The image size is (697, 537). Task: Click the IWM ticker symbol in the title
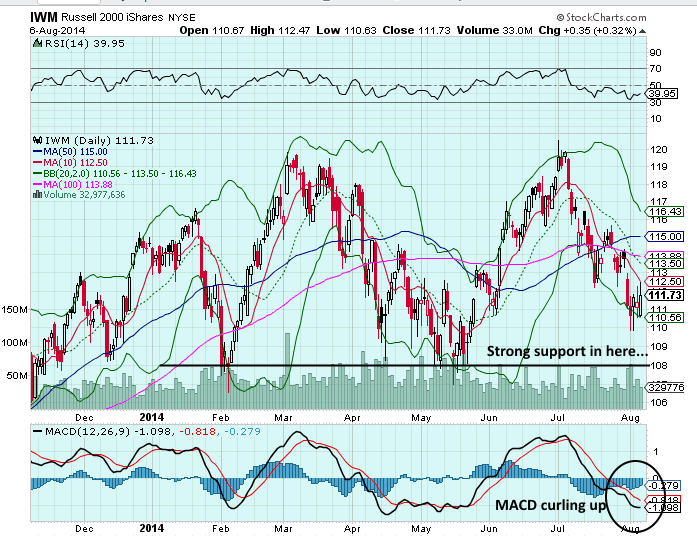tap(44, 17)
